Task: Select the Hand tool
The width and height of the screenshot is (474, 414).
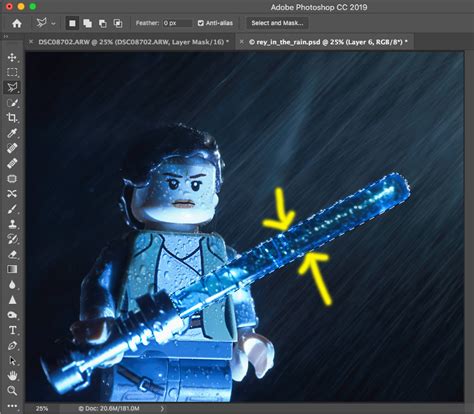Action: click(x=12, y=376)
